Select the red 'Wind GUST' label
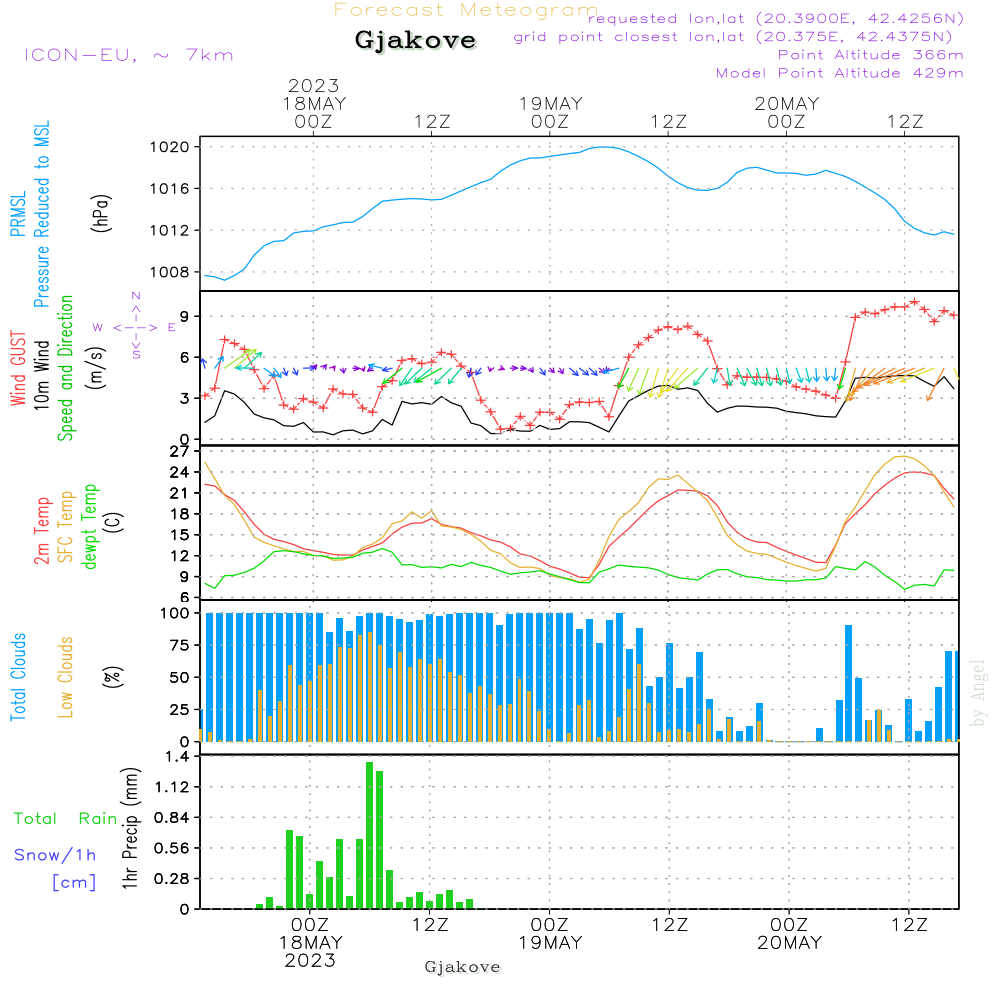The width and height of the screenshot is (1000, 1000). [x=18, y=368]
